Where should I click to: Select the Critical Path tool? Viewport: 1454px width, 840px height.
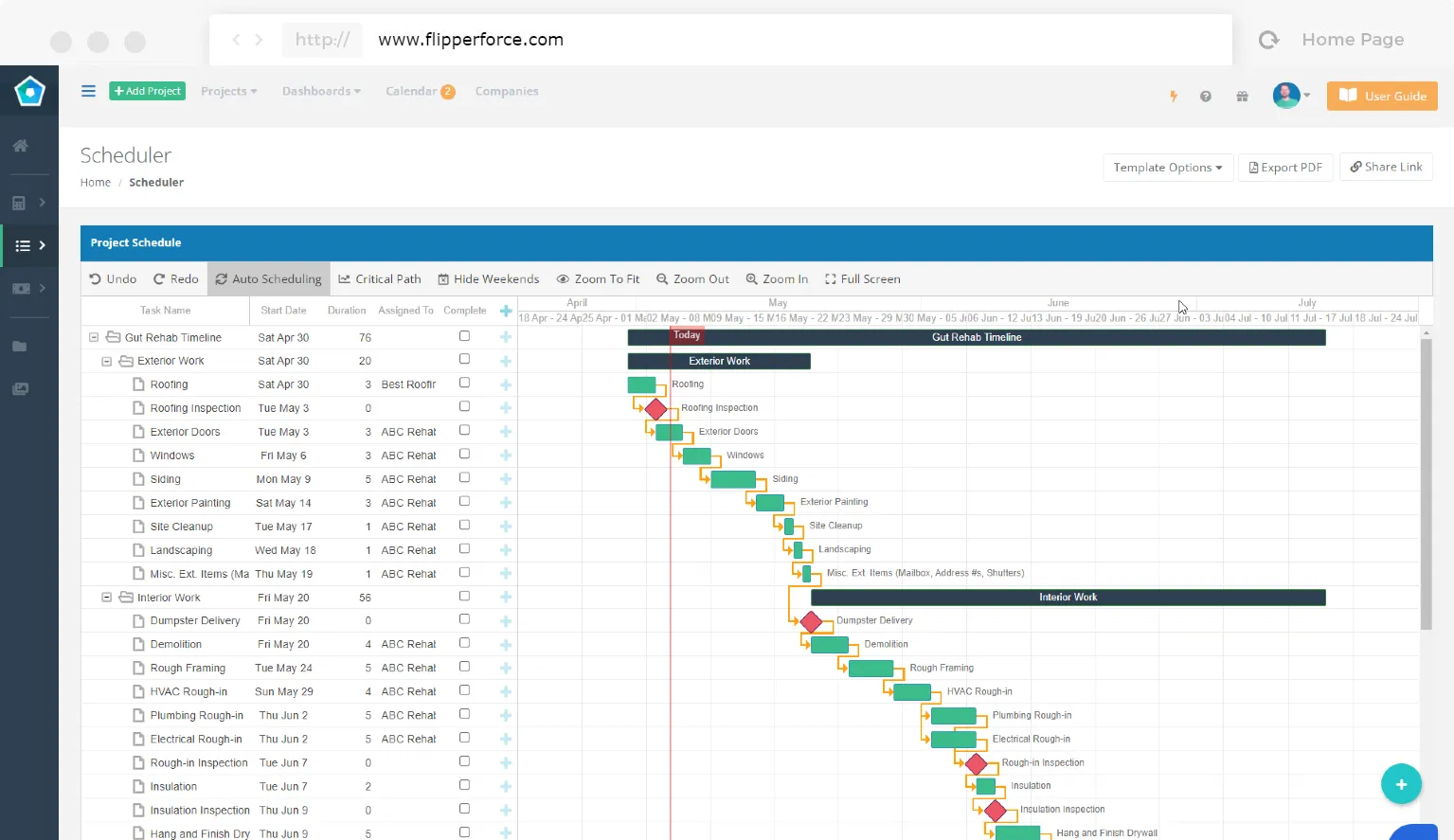tap(379, 278)
